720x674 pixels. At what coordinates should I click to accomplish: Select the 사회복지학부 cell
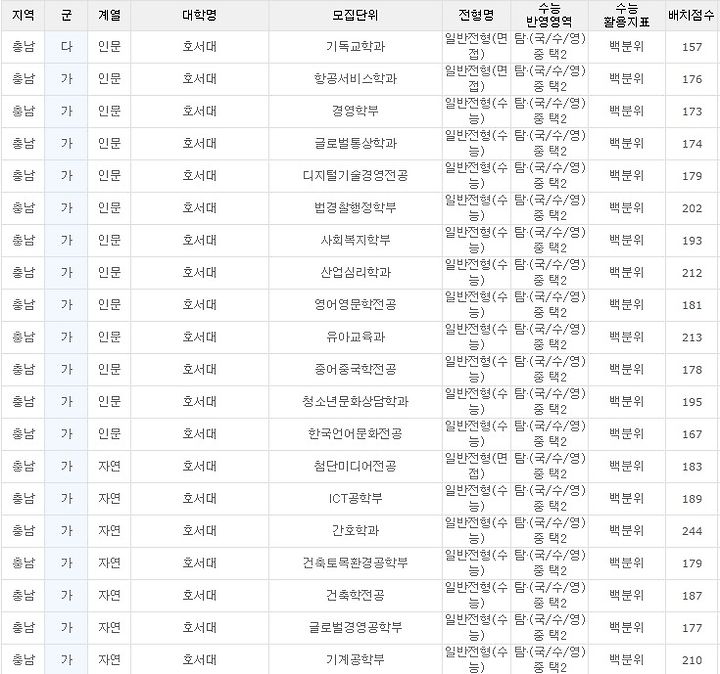click(x=355, y=240)
